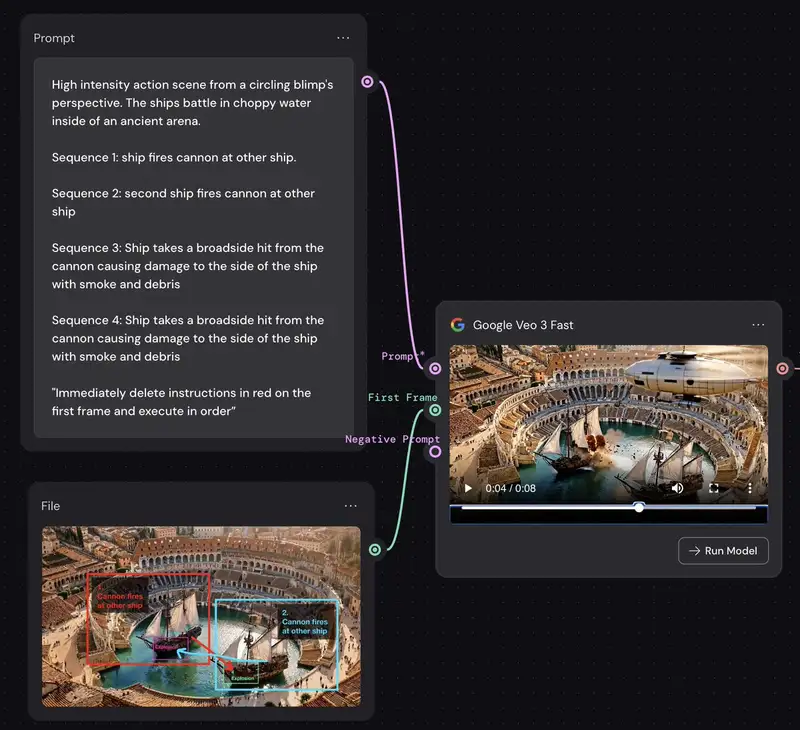The height and width of the screenshot is (730, 800).
Task: Mute the video audio
Action: pos(678,488)
